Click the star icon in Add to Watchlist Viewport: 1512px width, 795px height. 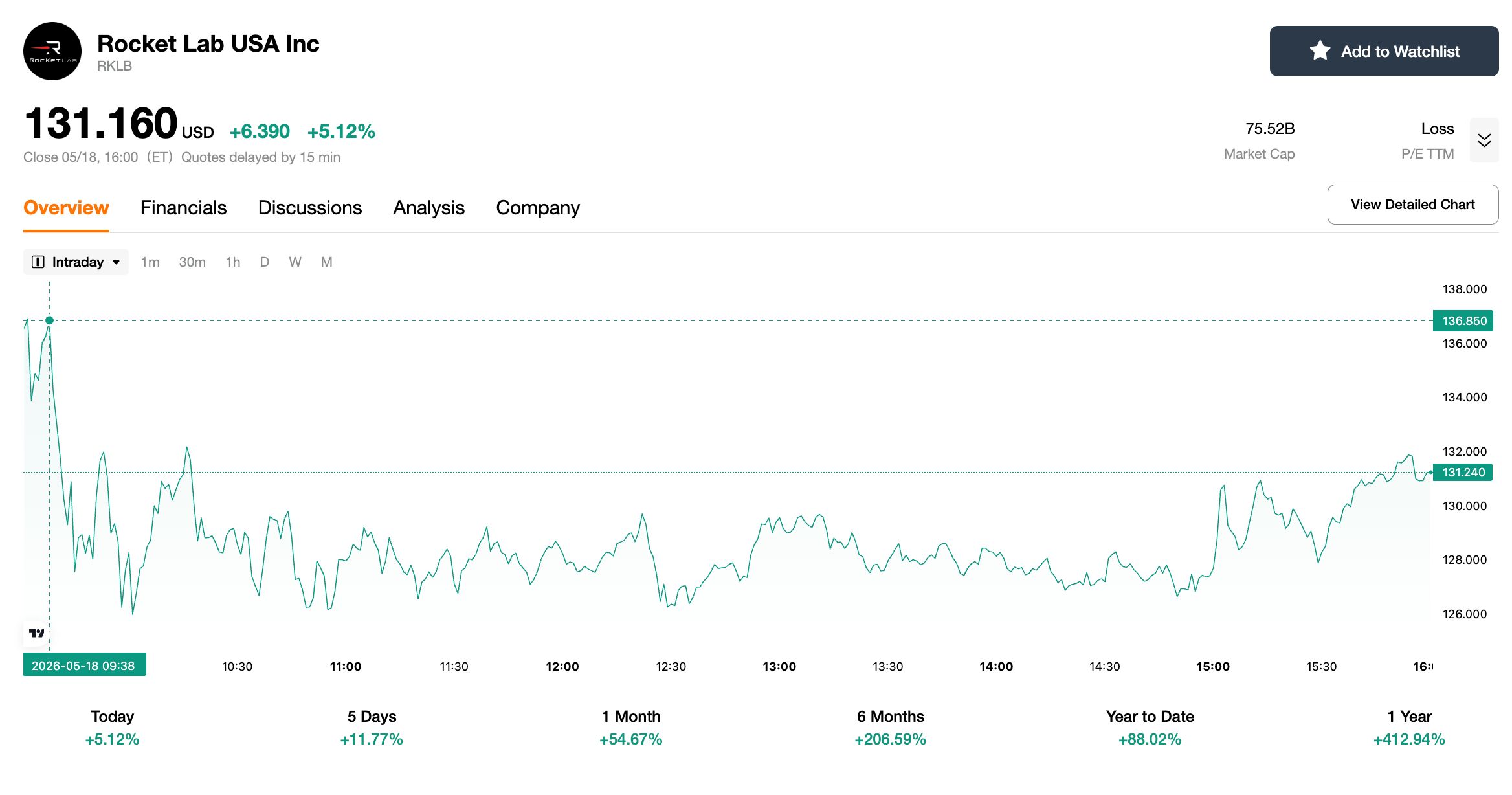click(1320, 50)
